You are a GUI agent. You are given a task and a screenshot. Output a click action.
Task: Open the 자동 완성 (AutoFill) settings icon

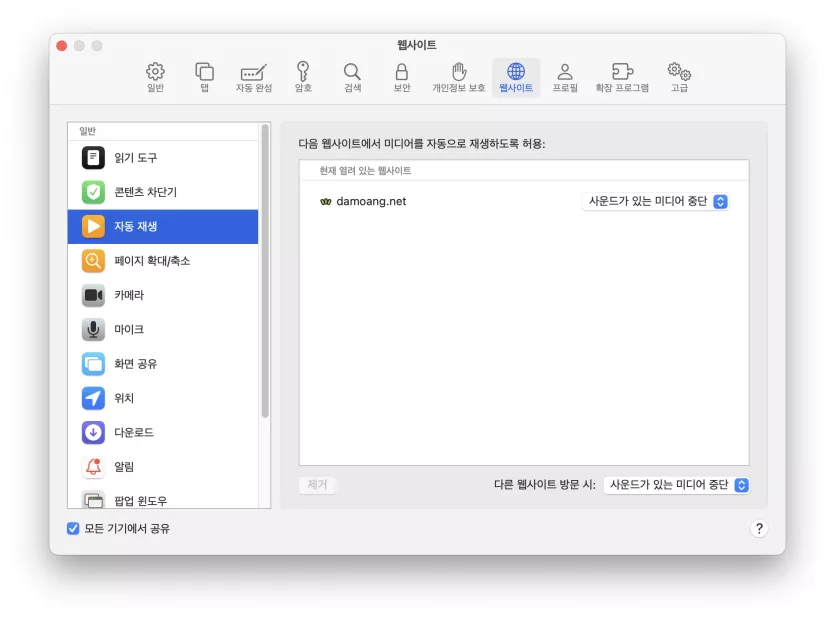pyautogui.click(x=253, y=77)
